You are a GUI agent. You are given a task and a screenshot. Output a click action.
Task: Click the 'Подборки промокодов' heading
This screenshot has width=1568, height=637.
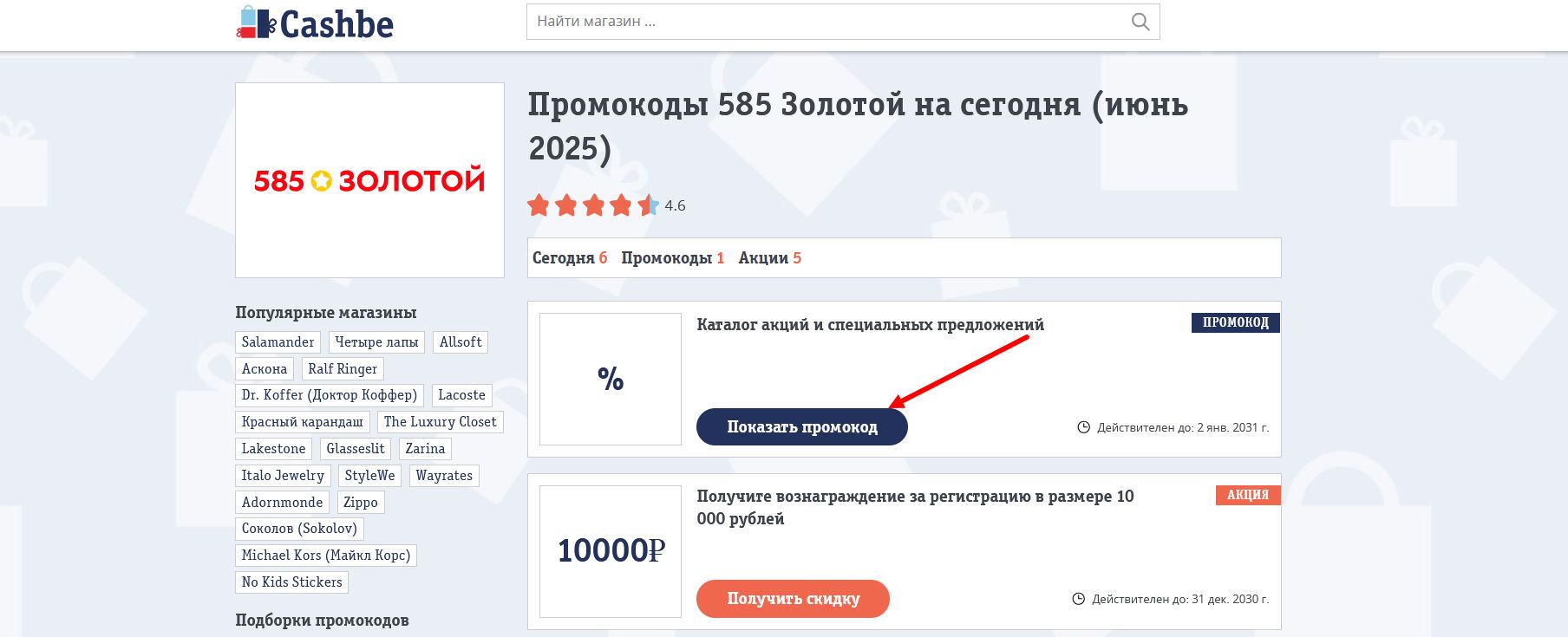(322, 621)
